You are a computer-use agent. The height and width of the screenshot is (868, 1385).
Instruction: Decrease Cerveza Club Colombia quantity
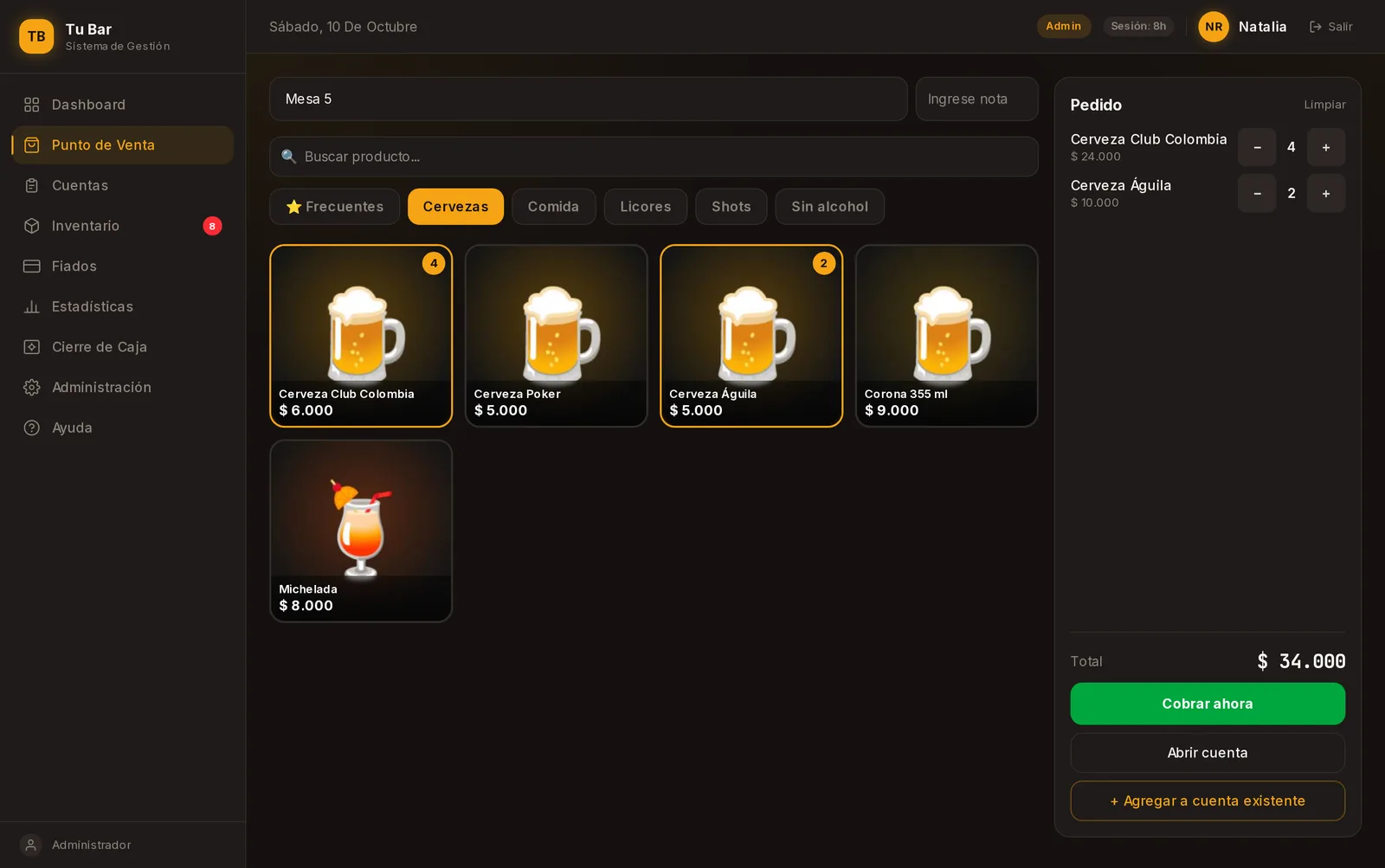[x=1257, y=147]
